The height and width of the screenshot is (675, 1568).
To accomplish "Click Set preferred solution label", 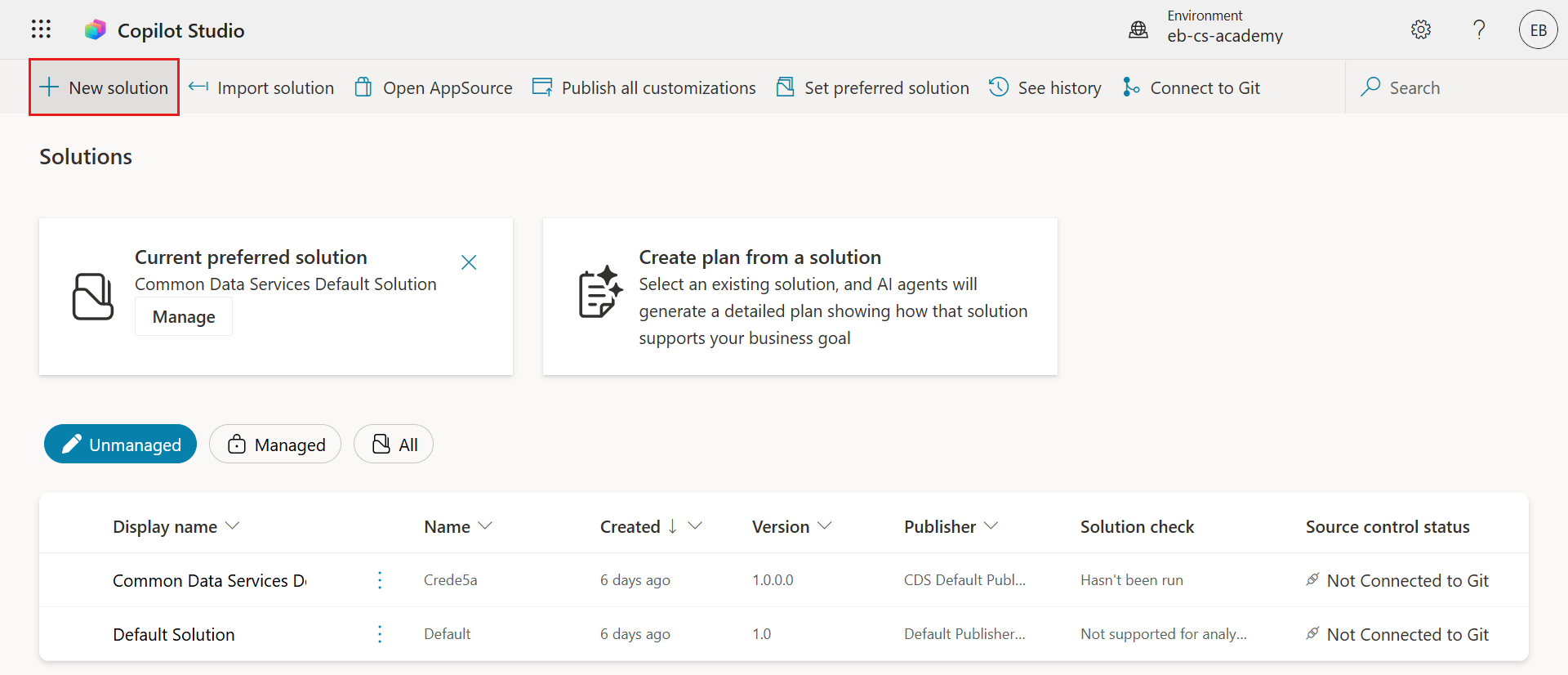I will [887, 87].
